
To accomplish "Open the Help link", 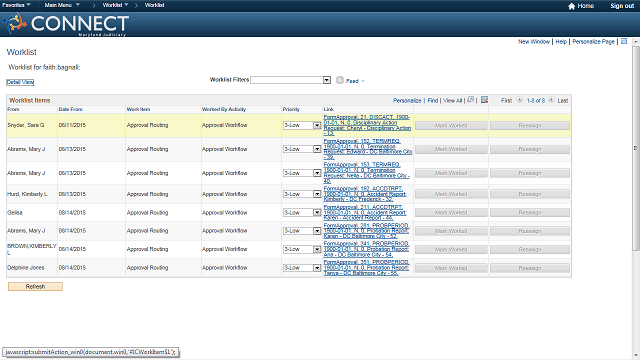I will [x=561, y=42].
